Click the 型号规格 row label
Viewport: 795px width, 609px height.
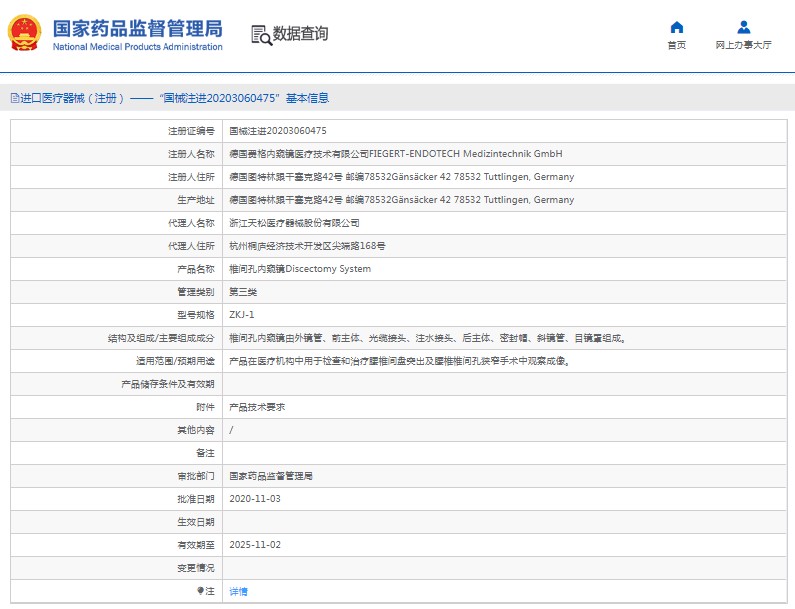(x=196, y=315)
